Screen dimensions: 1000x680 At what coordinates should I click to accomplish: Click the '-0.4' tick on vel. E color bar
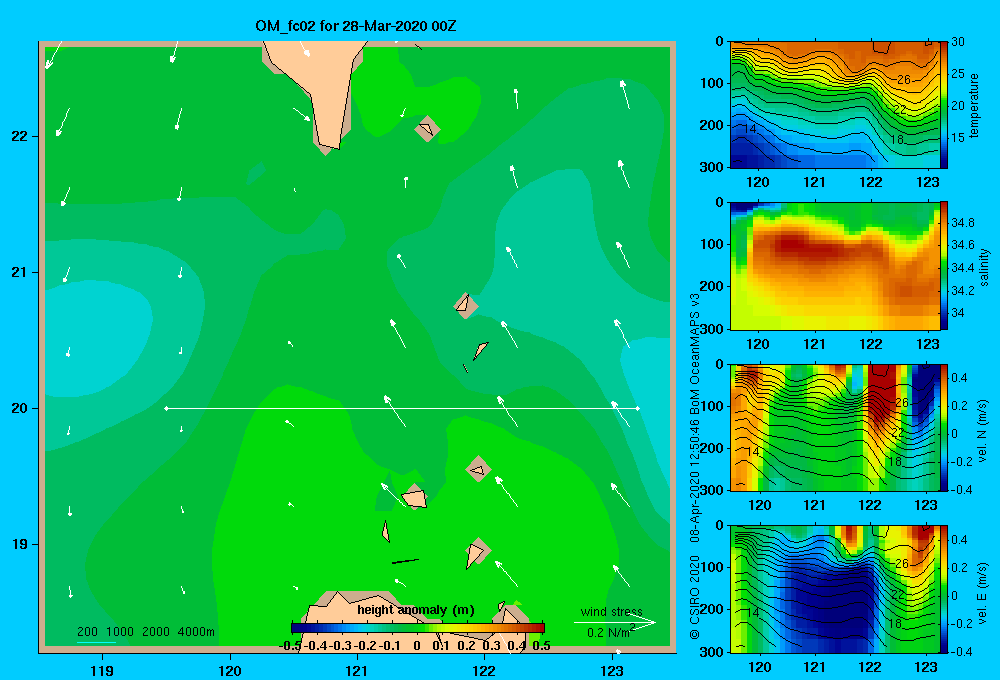[x=962, y=651]
